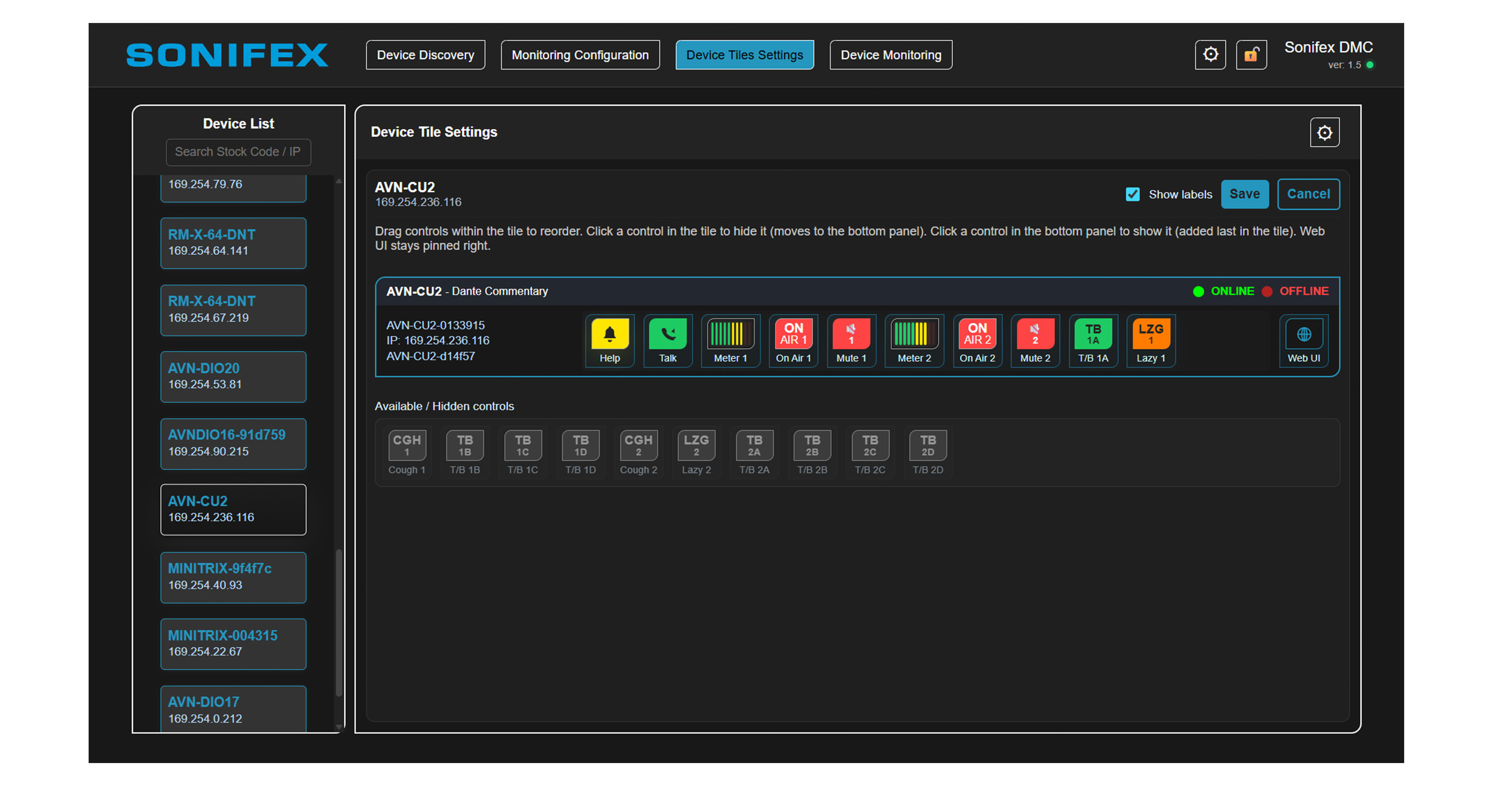Viewport: 1512px width, 801px height.
Task: Click the yellow Help bell control
Action: coord(609,341)
